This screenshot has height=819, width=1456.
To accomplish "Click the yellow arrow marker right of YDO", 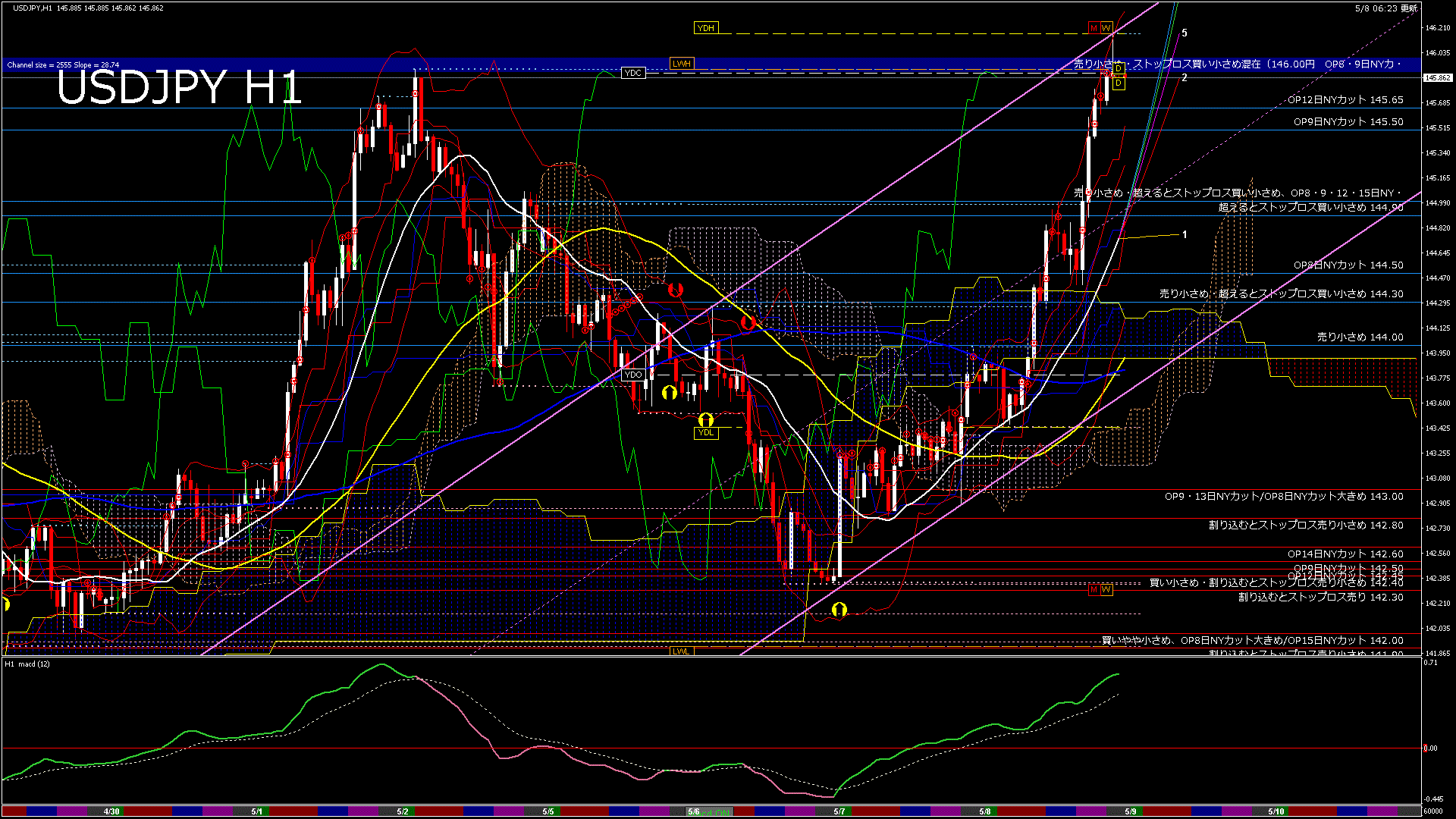I will click(x=669, y=392).
